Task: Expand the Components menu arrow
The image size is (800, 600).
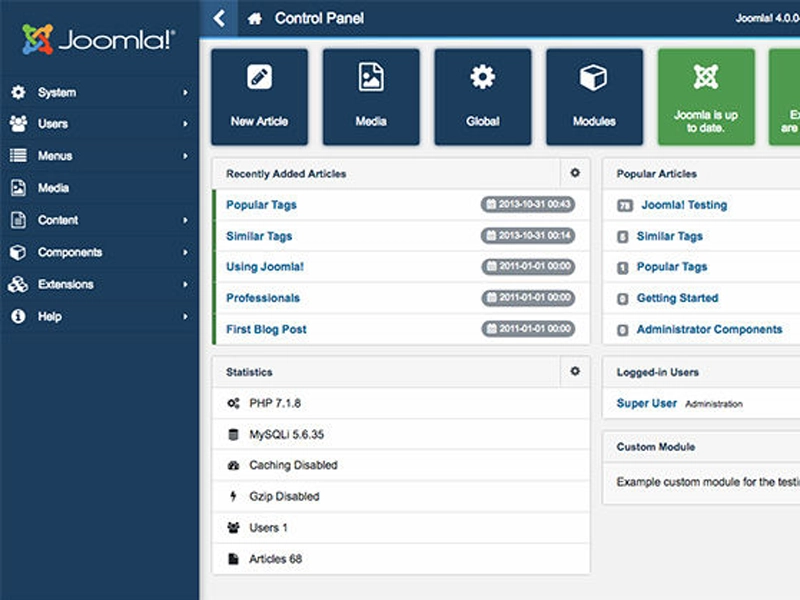Action: click(185, 252)
